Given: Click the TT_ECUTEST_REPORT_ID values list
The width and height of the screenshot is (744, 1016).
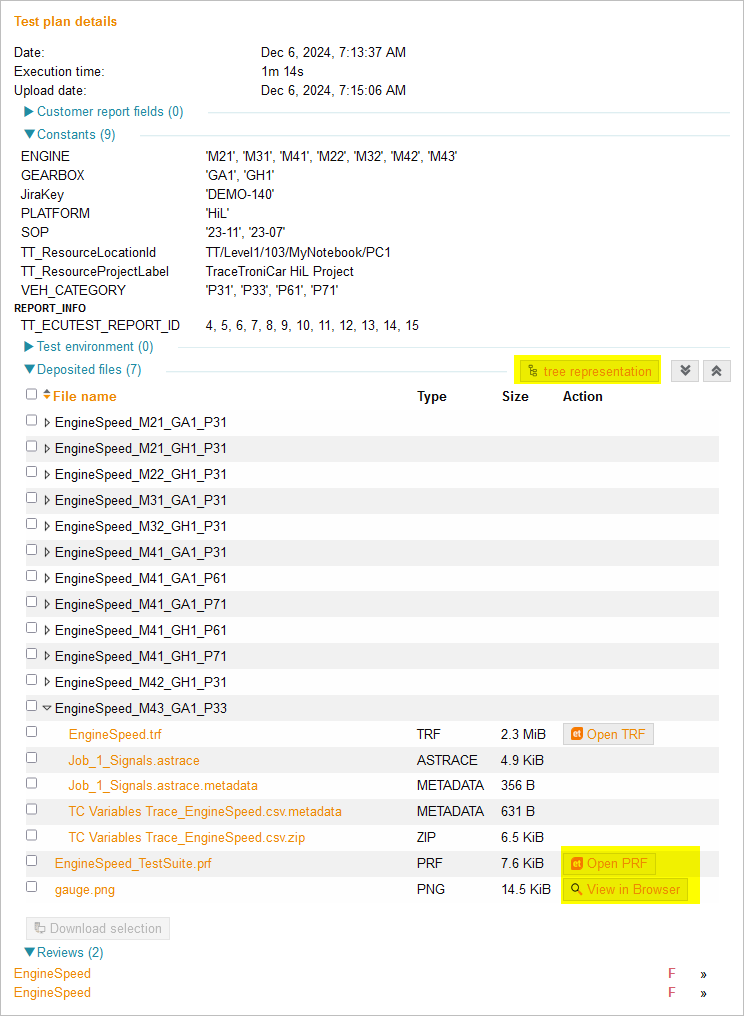Looking at the screenshot, I should point(312,325).
